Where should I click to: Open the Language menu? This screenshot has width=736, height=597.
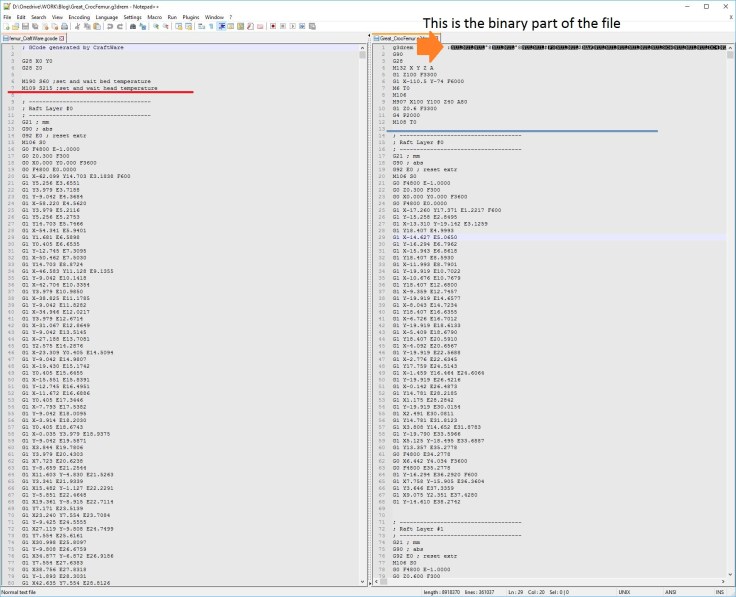(x=106, y=17)
